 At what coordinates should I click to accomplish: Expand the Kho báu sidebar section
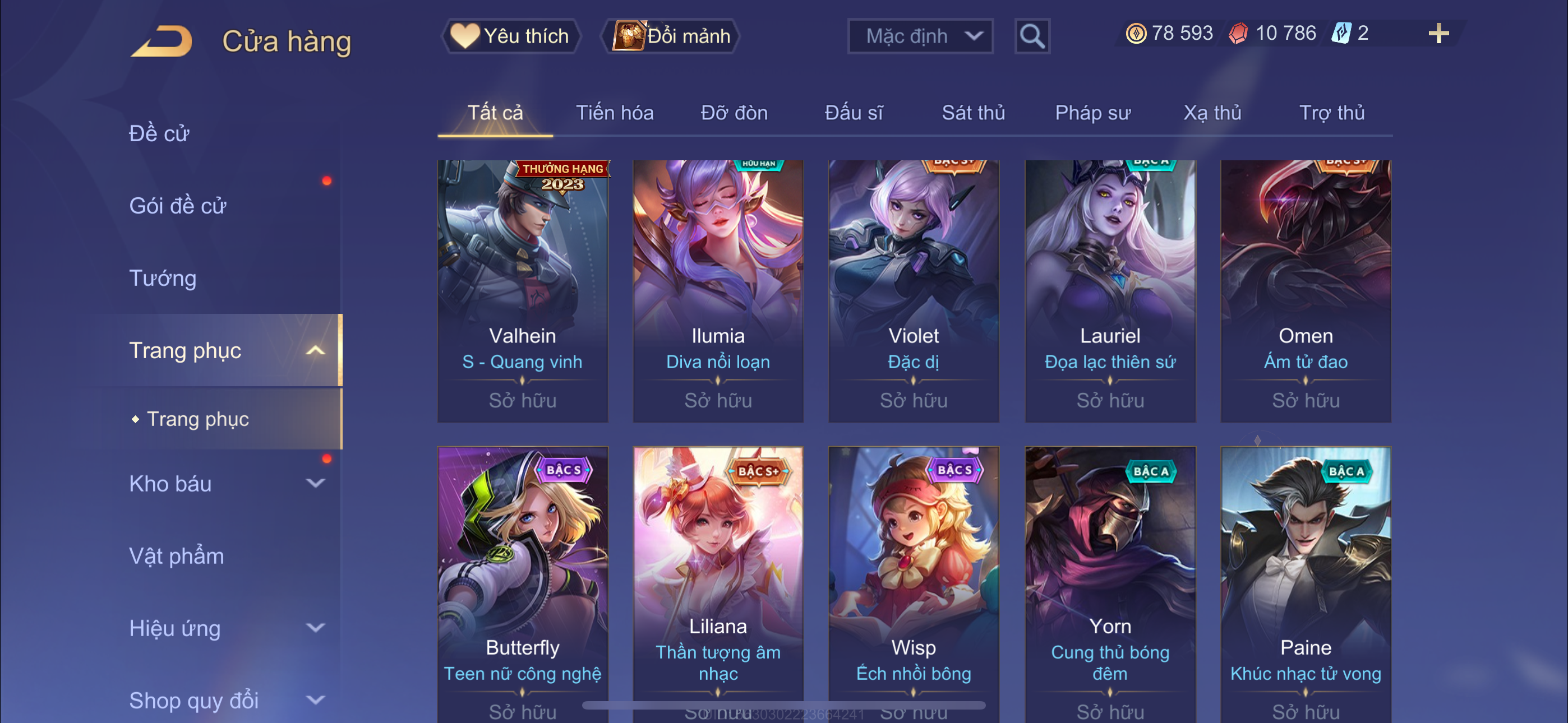pos(315,484)
